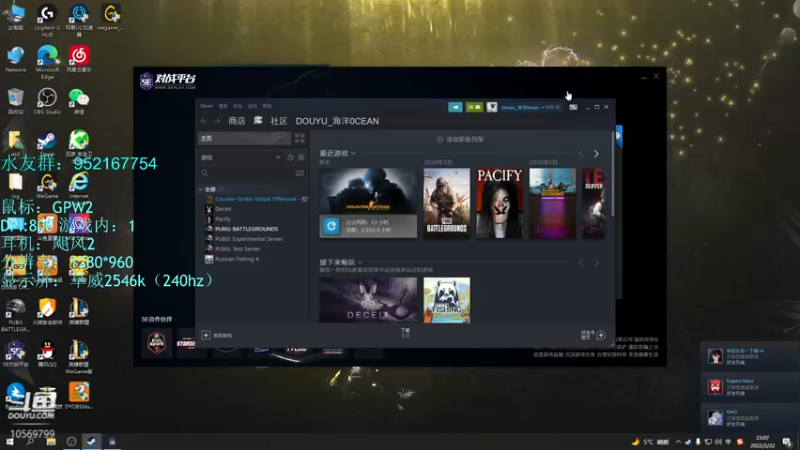Click the Windows Start button
This screenshot has width=800, height=450.
(9, 442)
